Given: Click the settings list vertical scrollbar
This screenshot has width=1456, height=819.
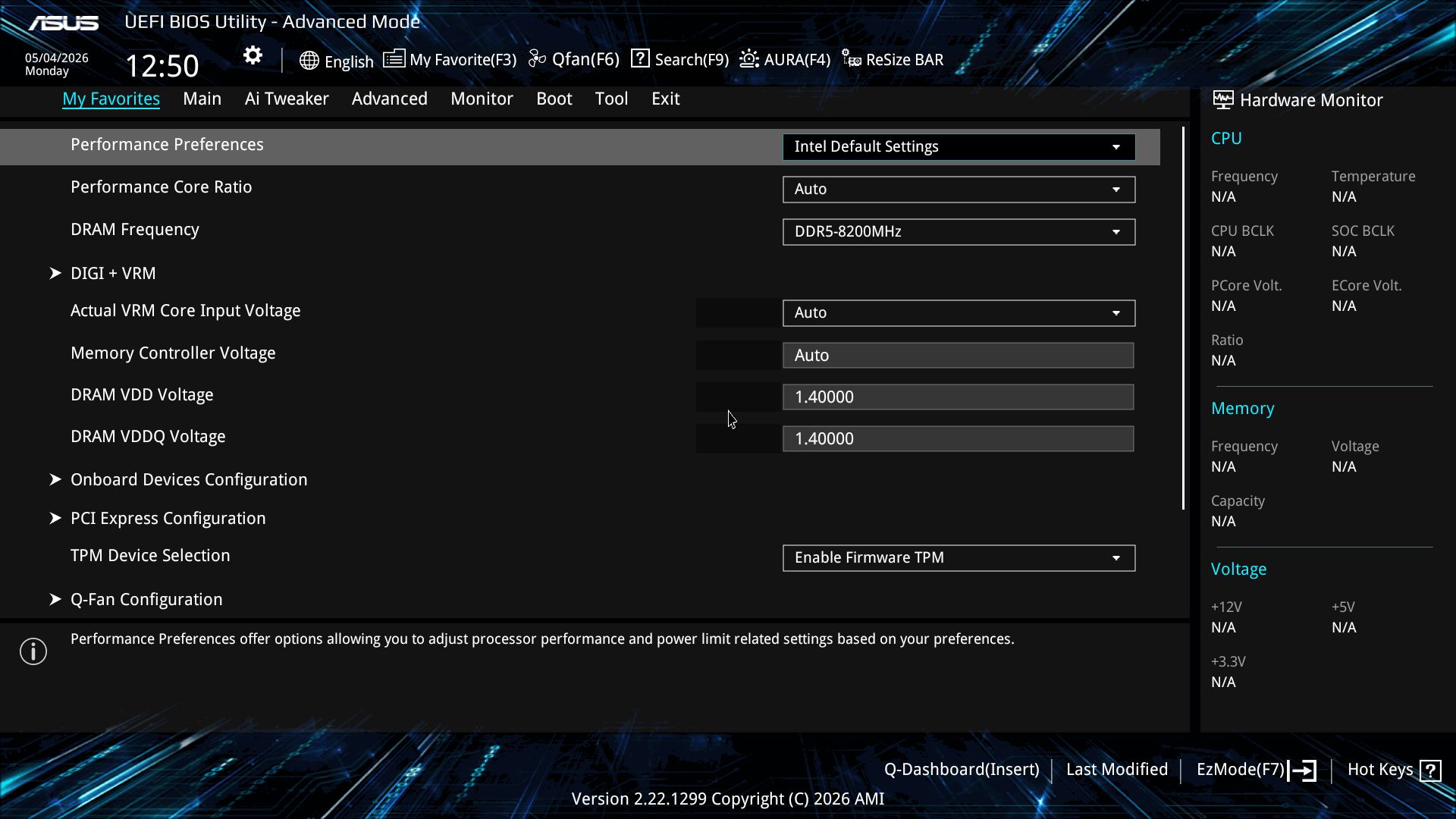Looking at the screenshot, I should 1183,318.
